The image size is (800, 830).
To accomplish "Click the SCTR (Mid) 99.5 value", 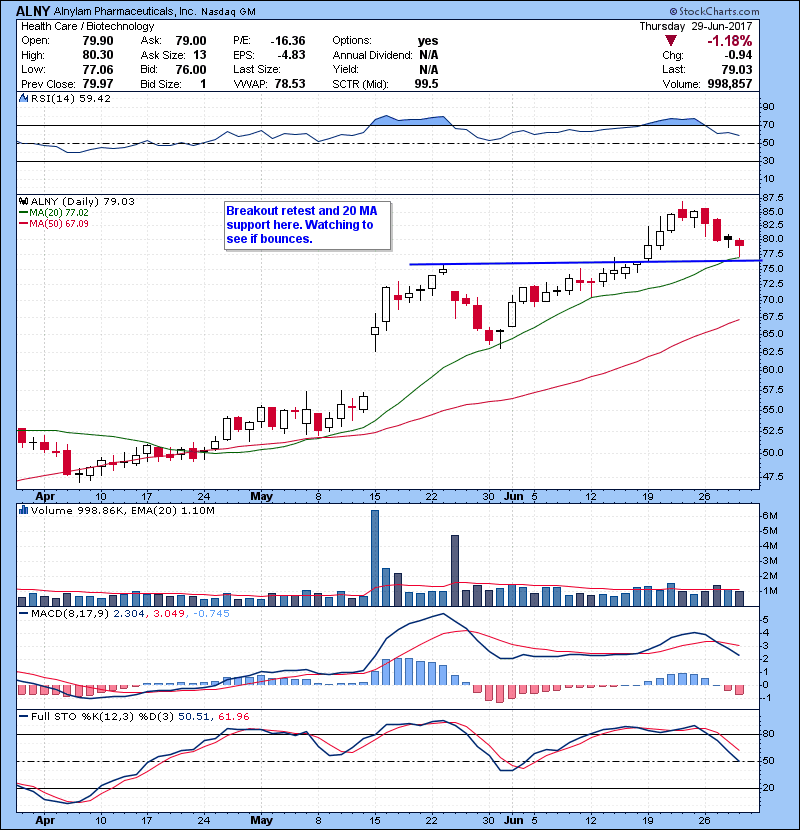I will (x=427, y=84).
